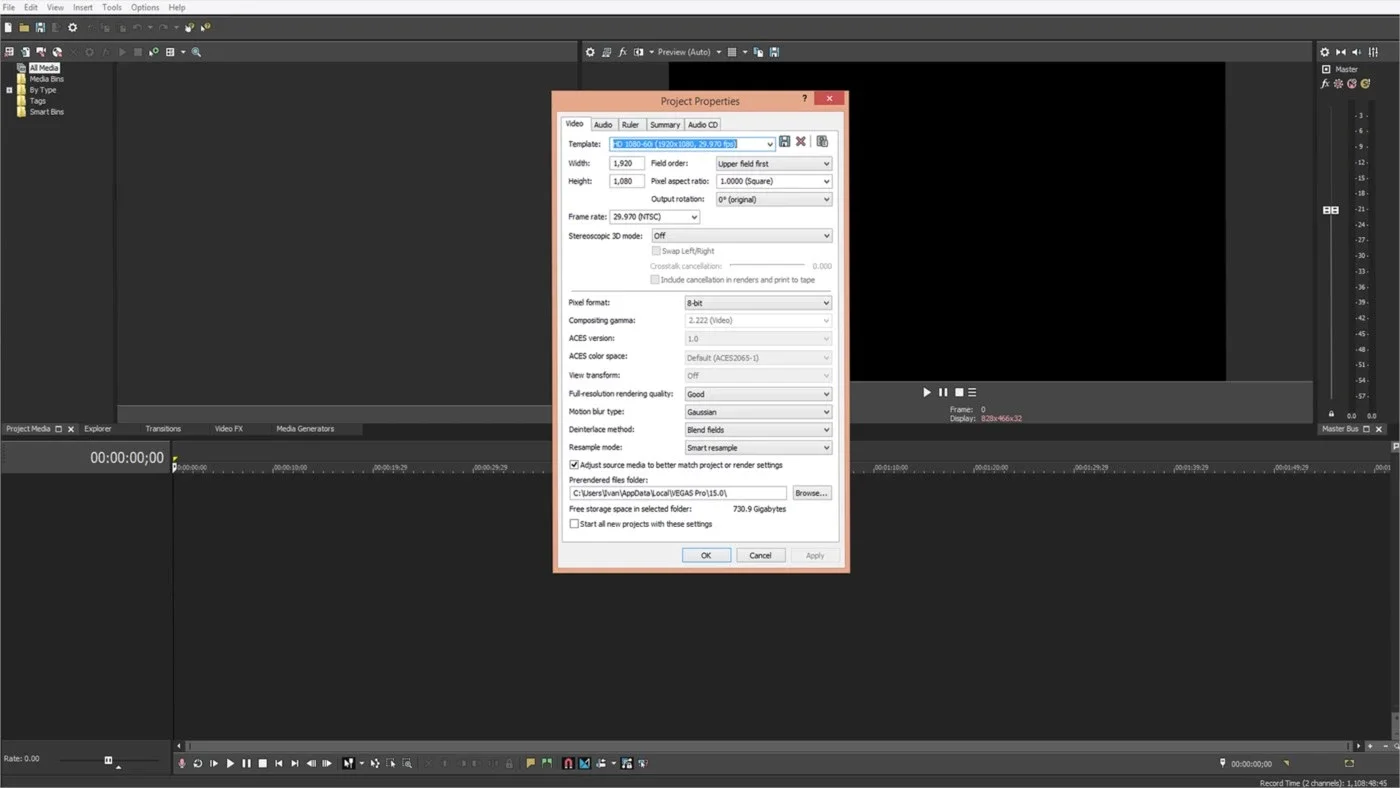
Task: Open the Tools menu
Action: pyautogui.click(x=112, y=7)
